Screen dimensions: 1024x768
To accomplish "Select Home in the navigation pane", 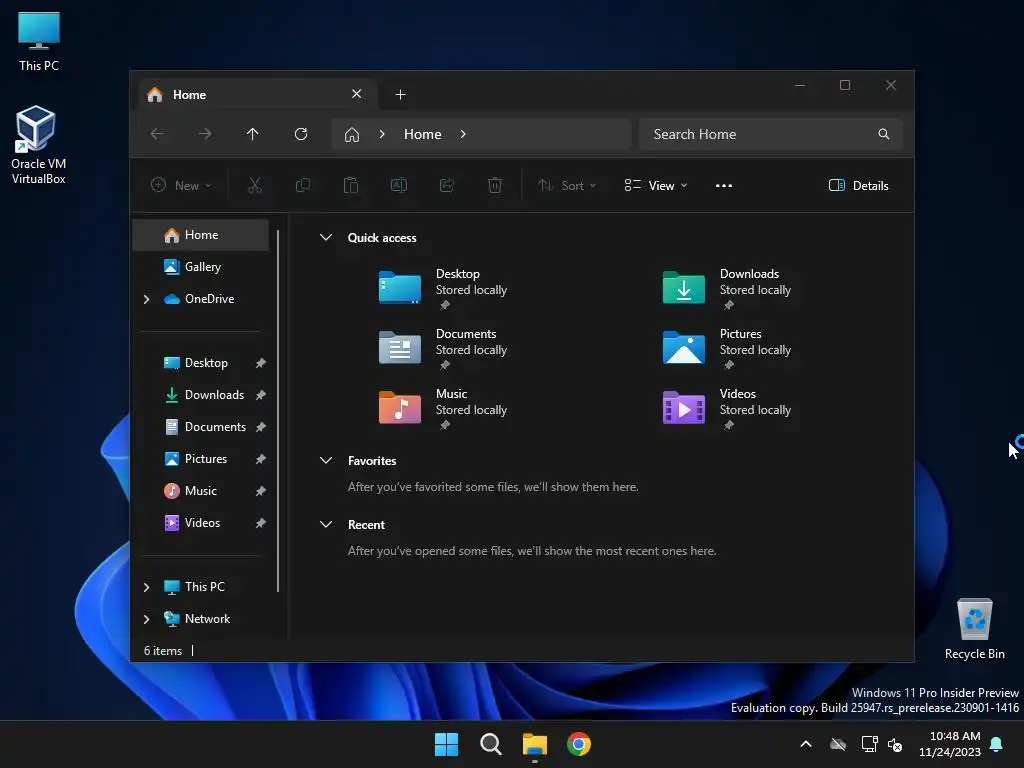I will 200,235.
